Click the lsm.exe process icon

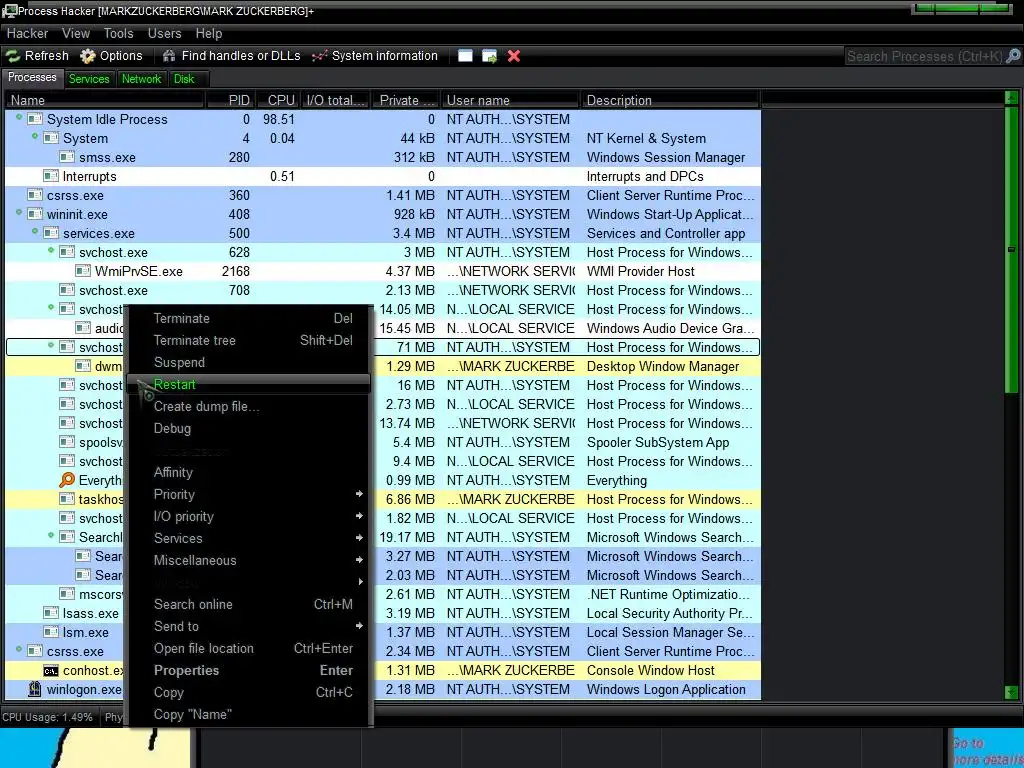[51, 632]
